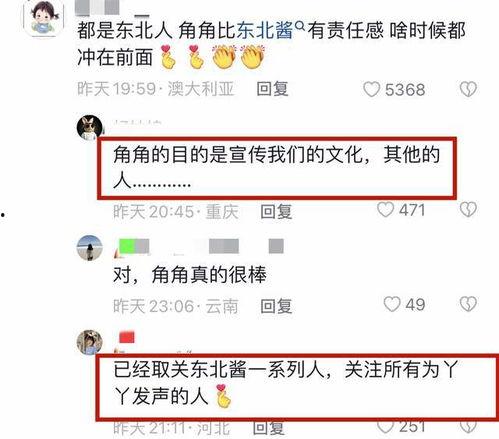Tap the search icon beside 东北酱

tap(300, 25)
